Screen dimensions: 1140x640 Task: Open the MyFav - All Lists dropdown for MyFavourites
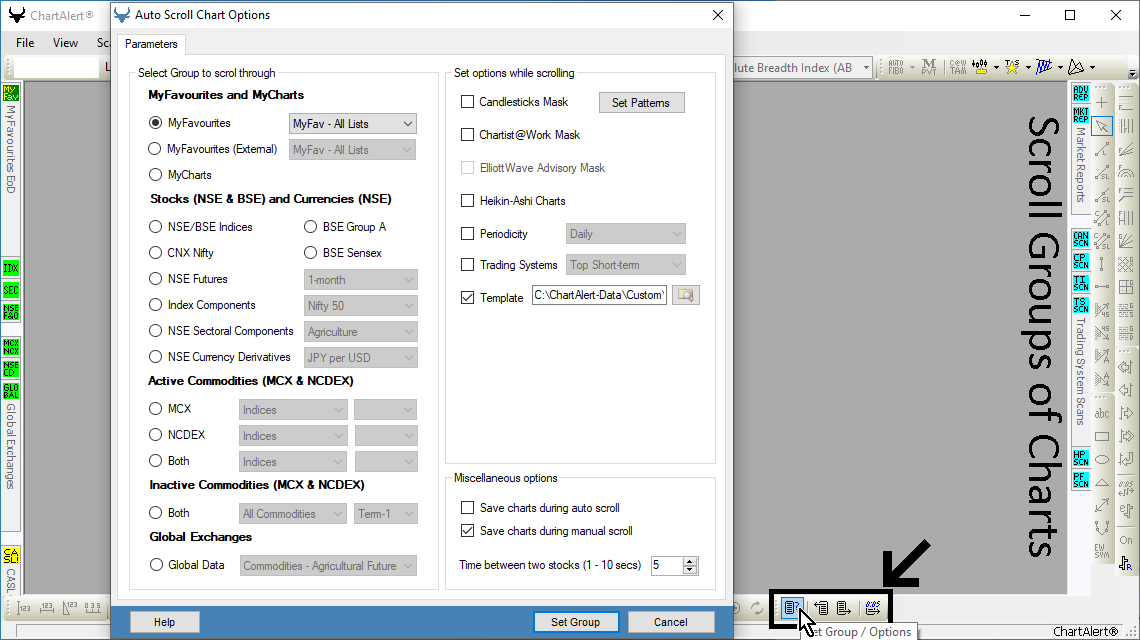pyautogui.click(x=353, y=124)
